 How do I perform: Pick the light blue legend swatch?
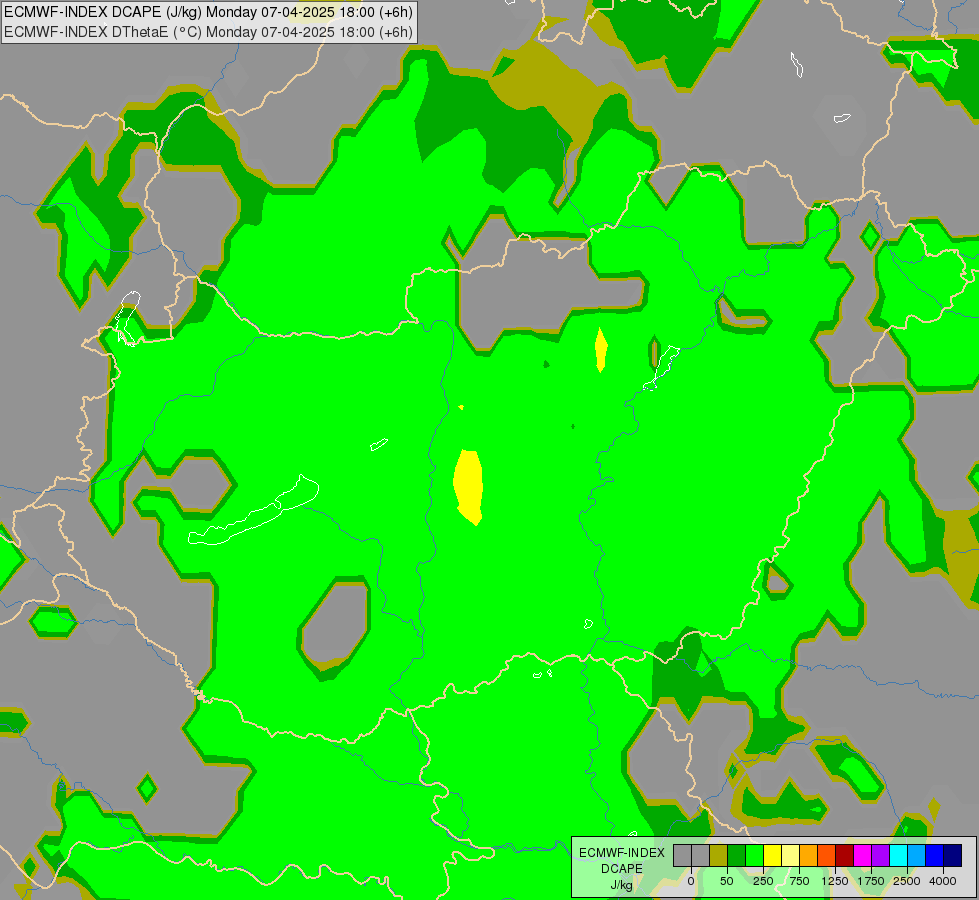point(917,856)
